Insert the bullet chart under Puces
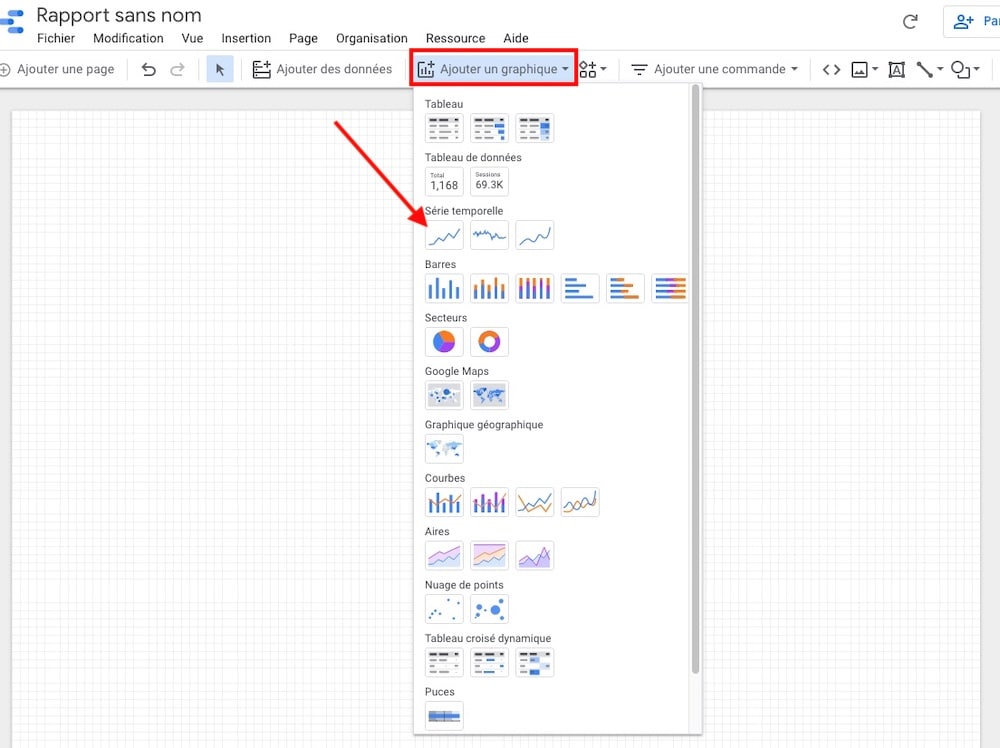This screenshot has width=1000, height=748. 444,716
